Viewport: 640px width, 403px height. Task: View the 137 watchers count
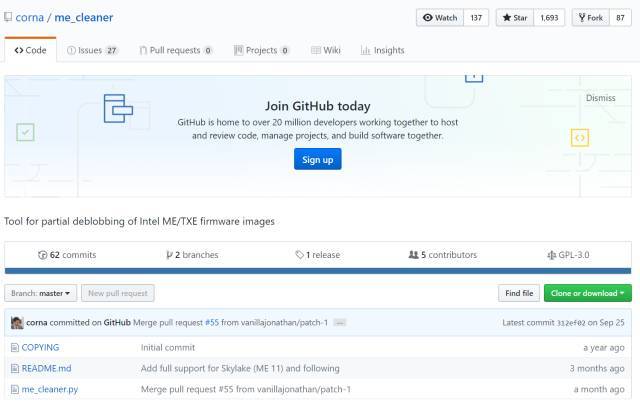point(476,18)
